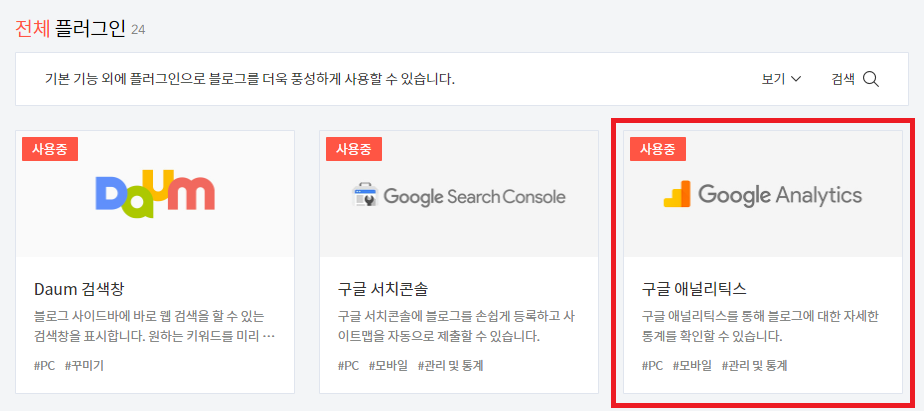Click #PC tag on Daum 검색창 card
Image resolution: width=924 pixels, height=411 pixels.
coord(45,366)
